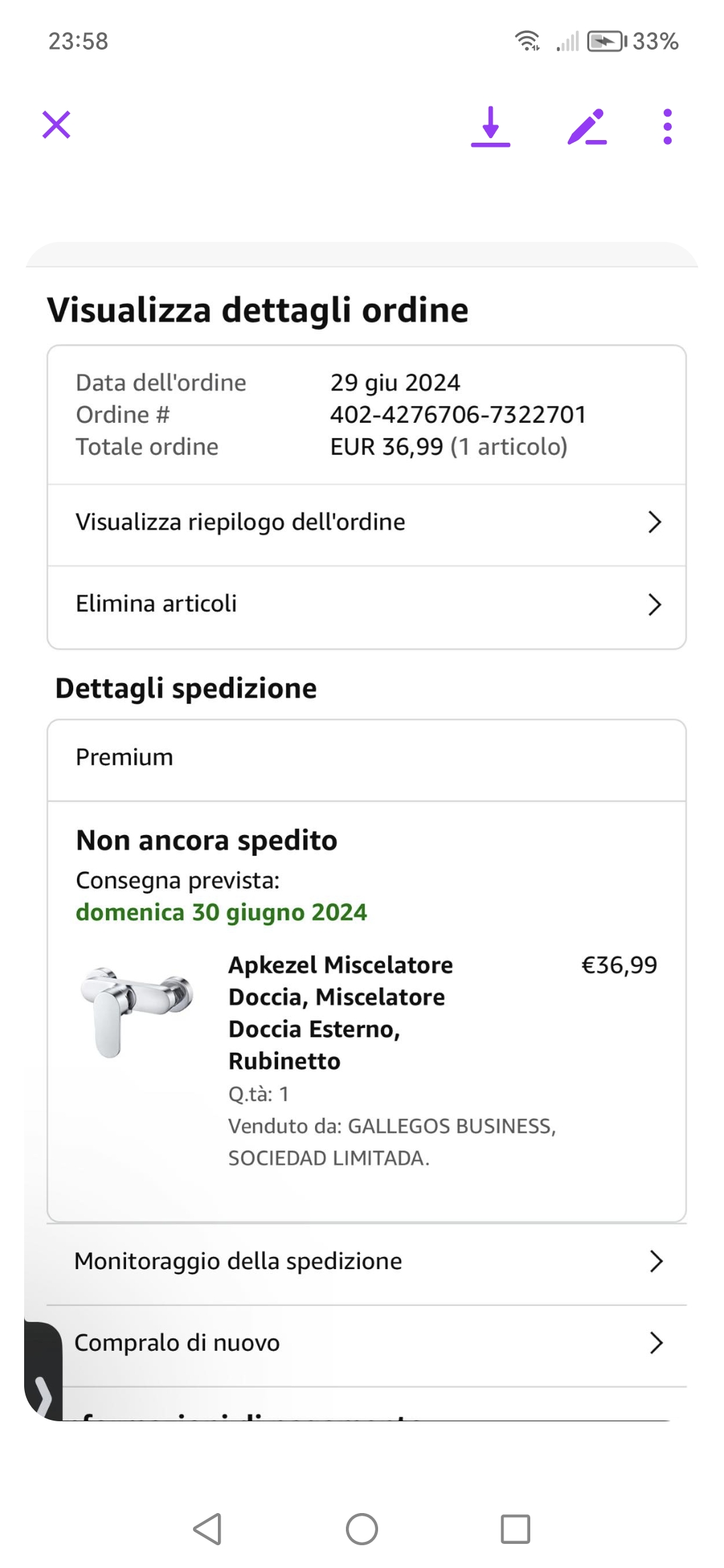Image resolution: width=724 pixels, height=1568 pixels.
Task: Tap order number 402-4276706-7322701
Action: click(x=458, y=415)
